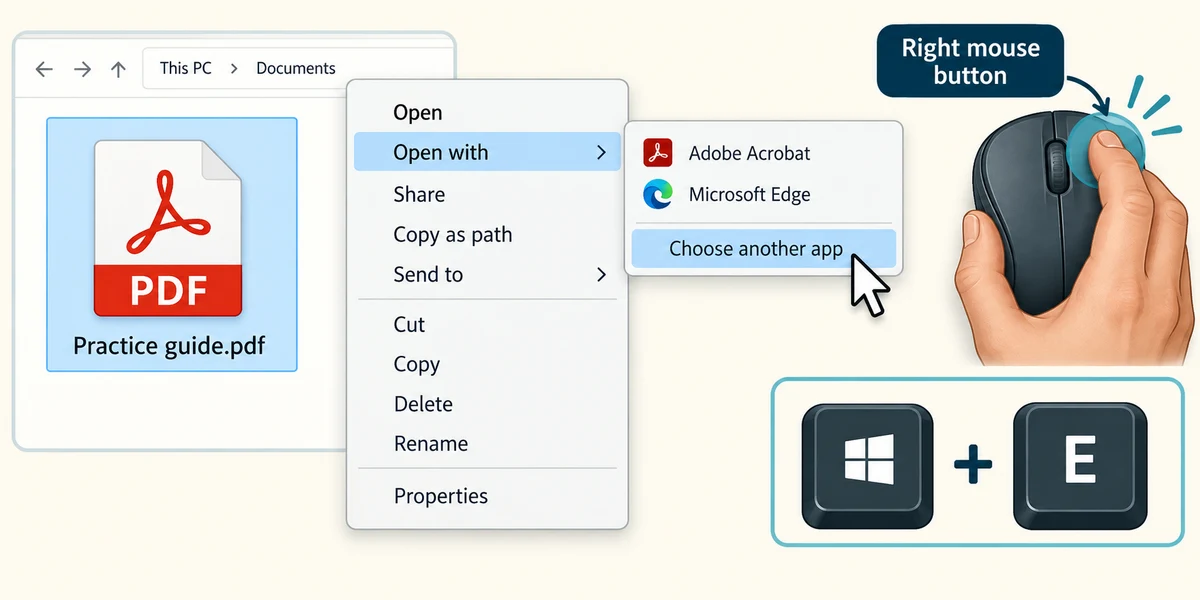Click the E keyboard key
The width and height of the screenshot is (1200, 600).
pyautogui.click(x=1080, y=465)
